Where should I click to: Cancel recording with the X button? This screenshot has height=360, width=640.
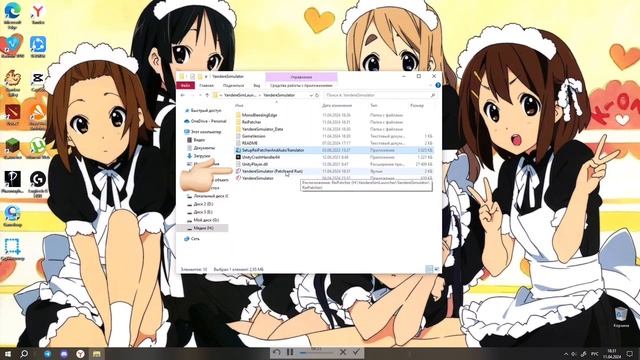click(343, 352)
